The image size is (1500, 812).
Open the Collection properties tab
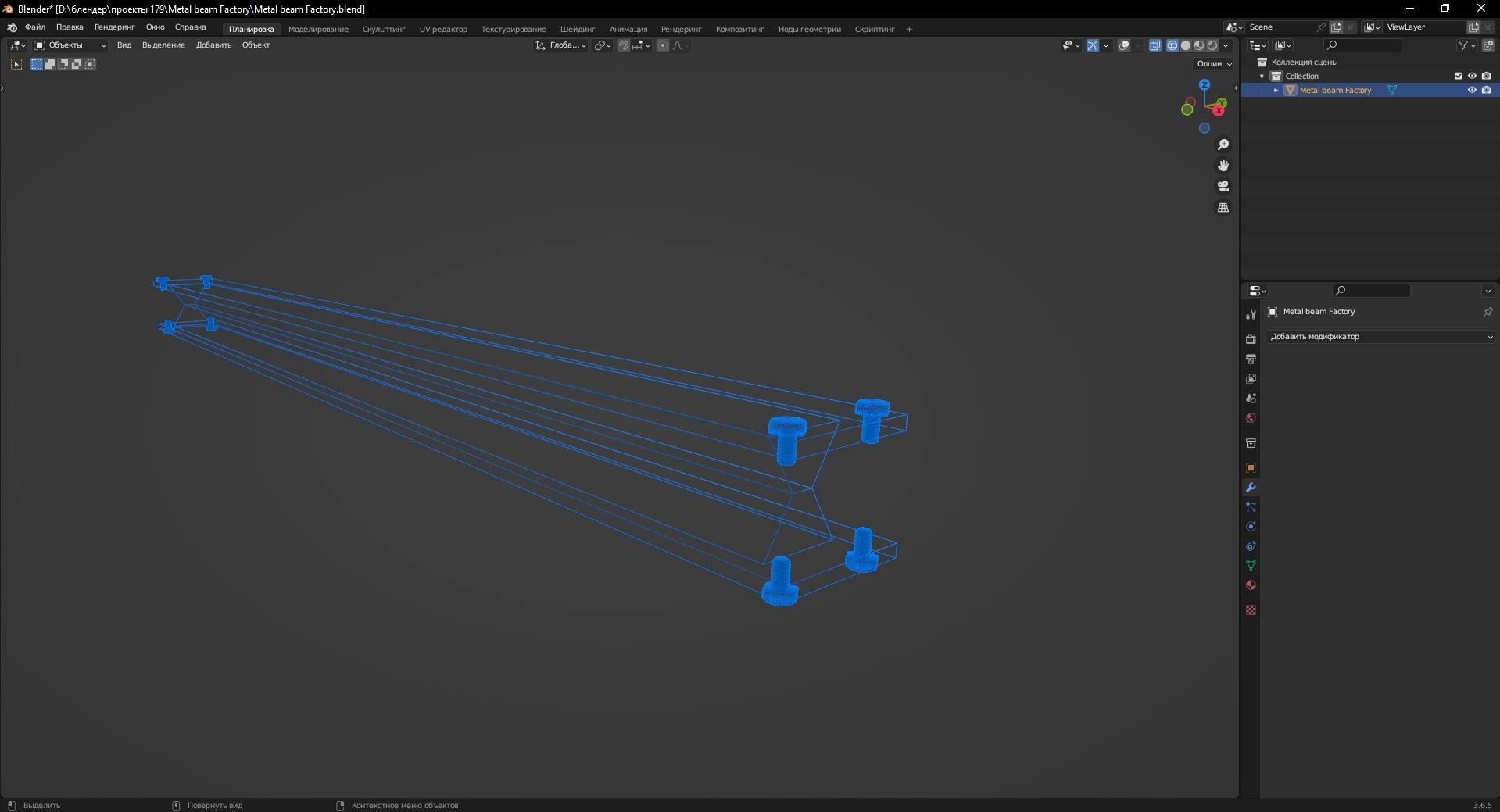click(x=1251, y=443)
